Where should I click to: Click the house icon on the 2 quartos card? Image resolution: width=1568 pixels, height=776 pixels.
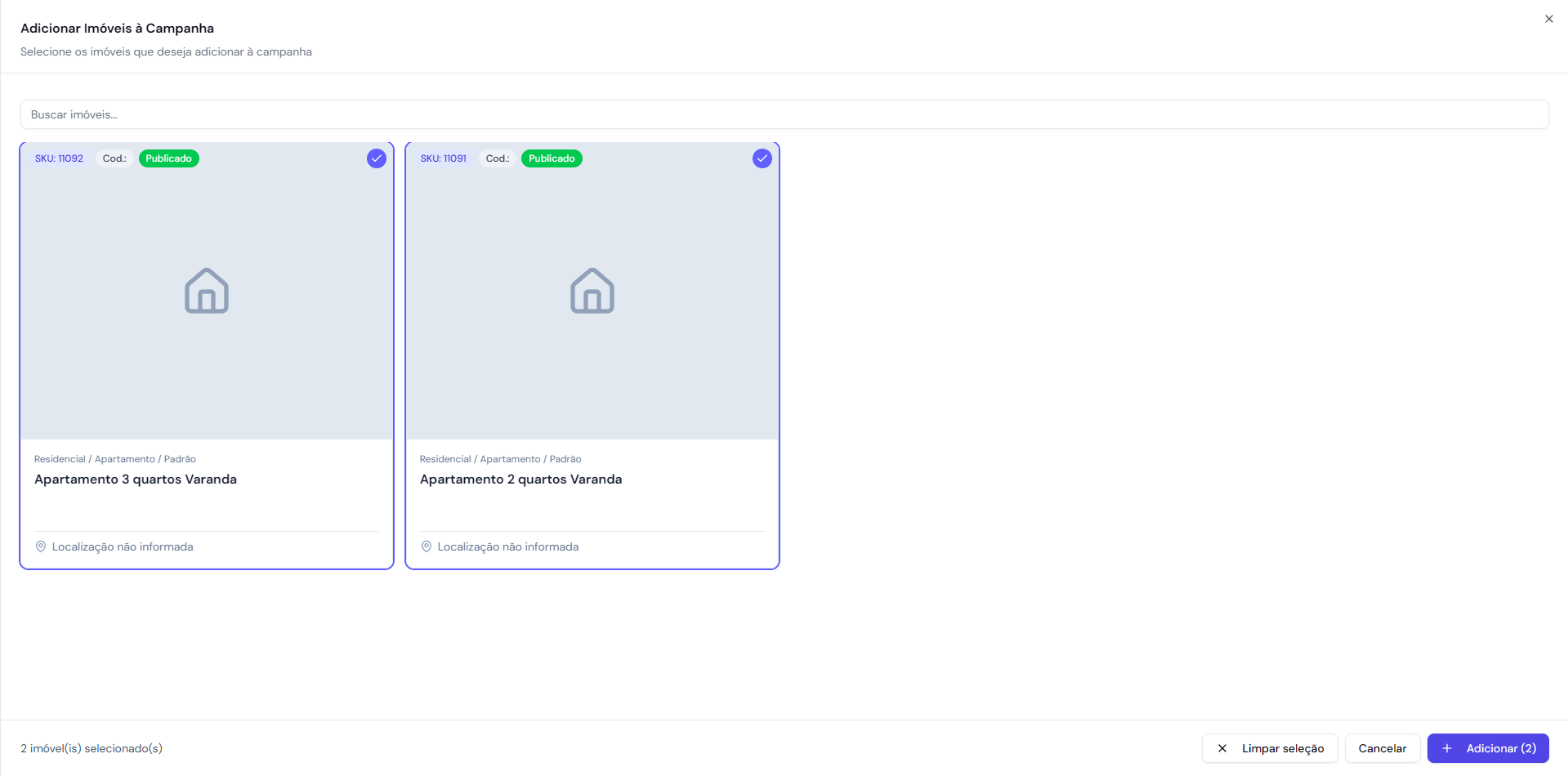tap(592, 291)
